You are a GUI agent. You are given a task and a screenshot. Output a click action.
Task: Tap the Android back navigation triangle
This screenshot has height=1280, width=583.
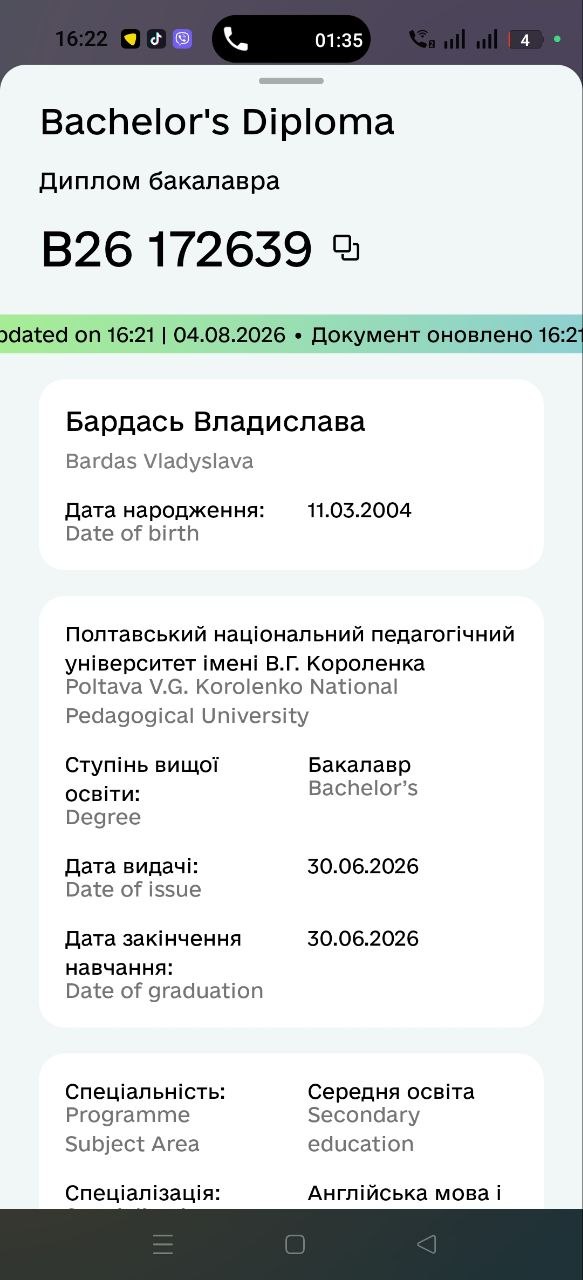(426, 1244)
